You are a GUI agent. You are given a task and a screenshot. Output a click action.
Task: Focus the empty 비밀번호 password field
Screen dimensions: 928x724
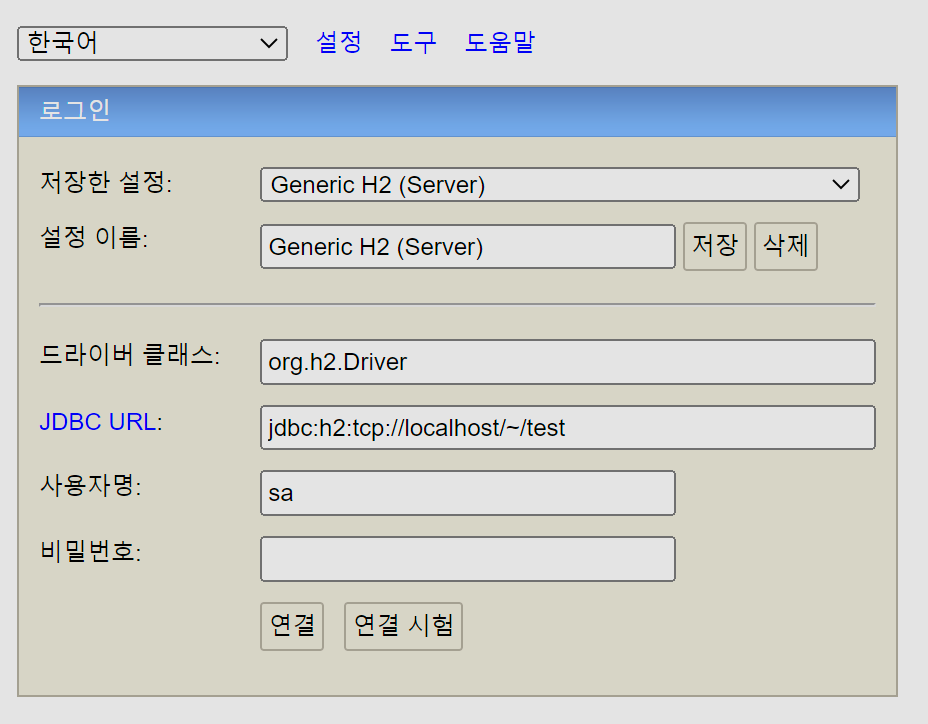pos(468,559)
